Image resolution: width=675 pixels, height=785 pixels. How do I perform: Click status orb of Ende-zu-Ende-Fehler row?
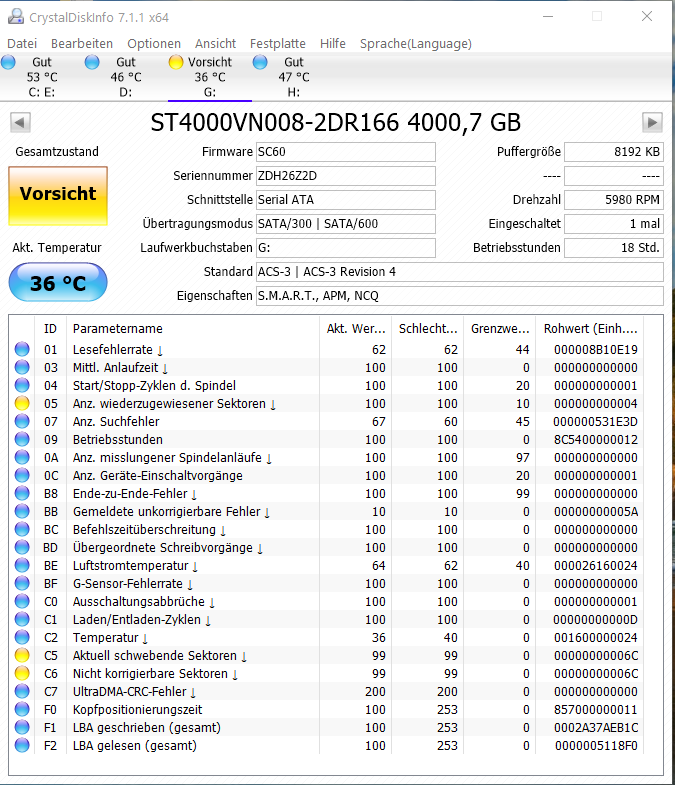pos(22,493)
